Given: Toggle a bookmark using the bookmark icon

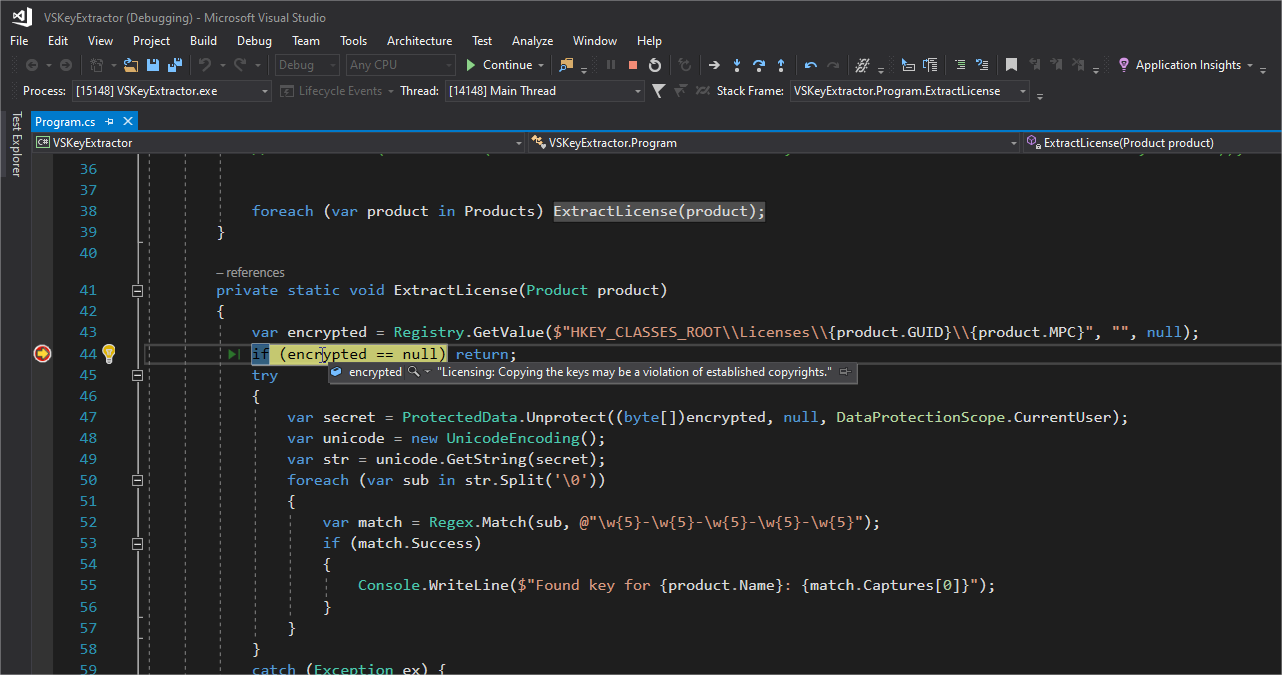Looking at the screenshot, I should [1011, 65].
